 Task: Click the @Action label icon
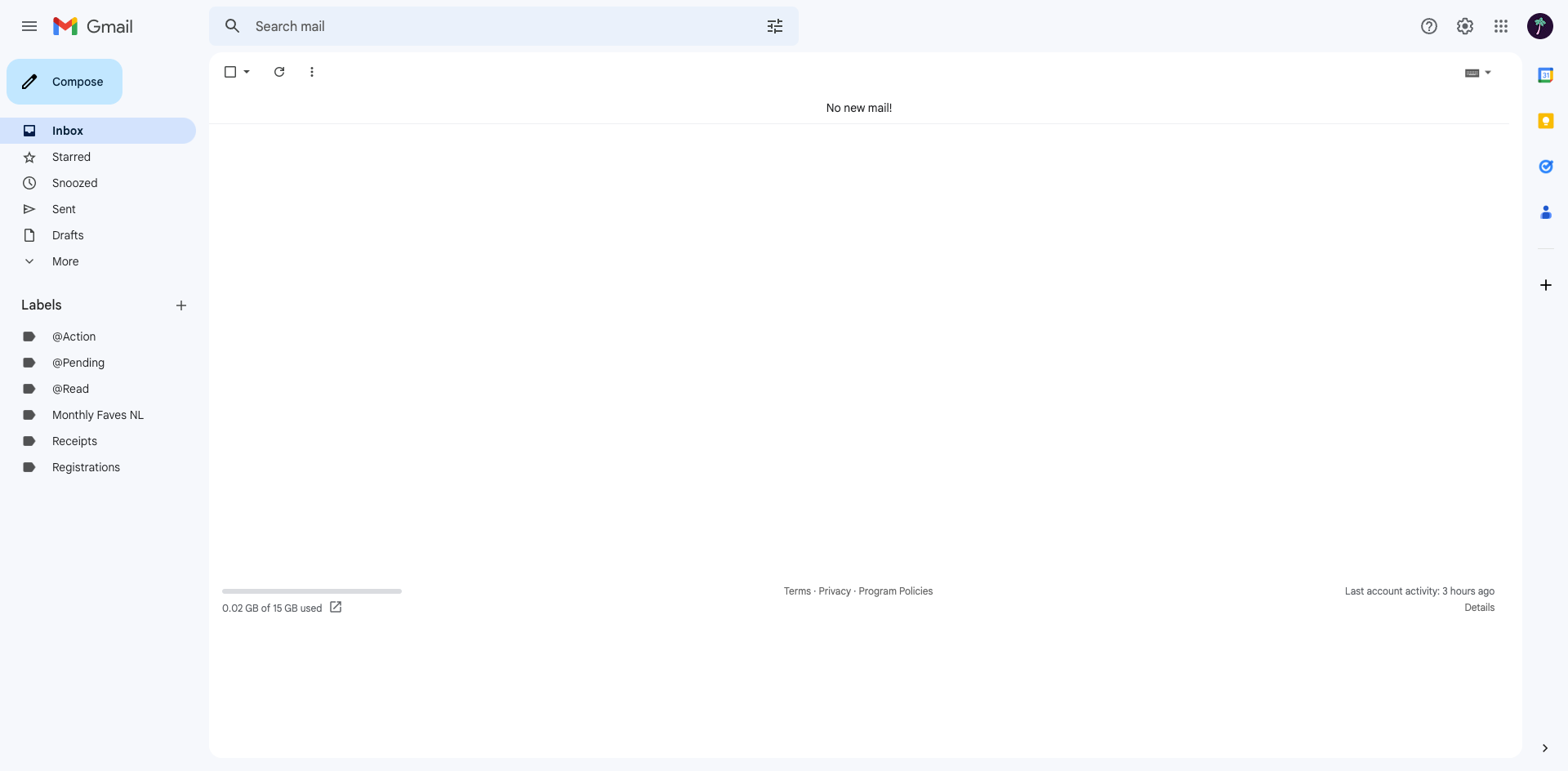click(29, 336)
